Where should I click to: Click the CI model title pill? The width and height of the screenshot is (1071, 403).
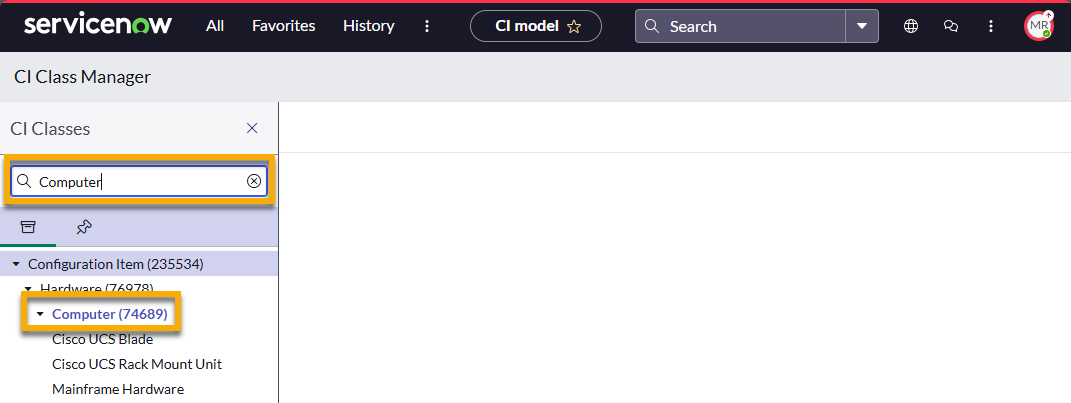pyautogui.click(x=536, y=26)
